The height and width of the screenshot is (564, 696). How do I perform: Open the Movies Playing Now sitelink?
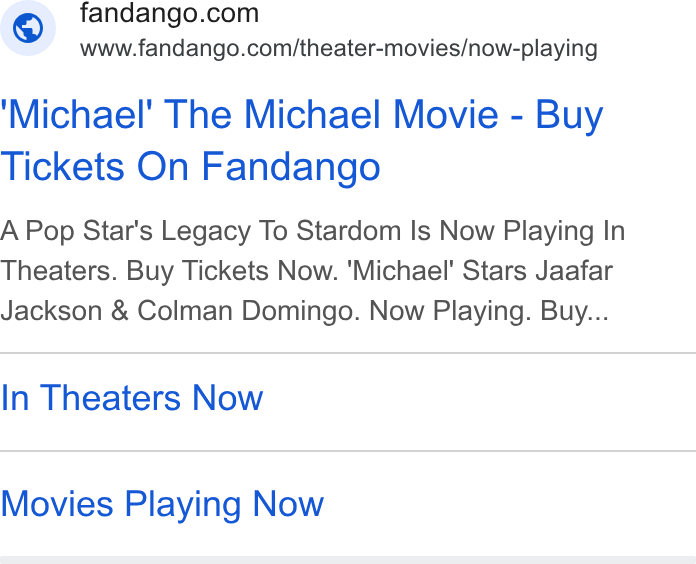point(162,504)
